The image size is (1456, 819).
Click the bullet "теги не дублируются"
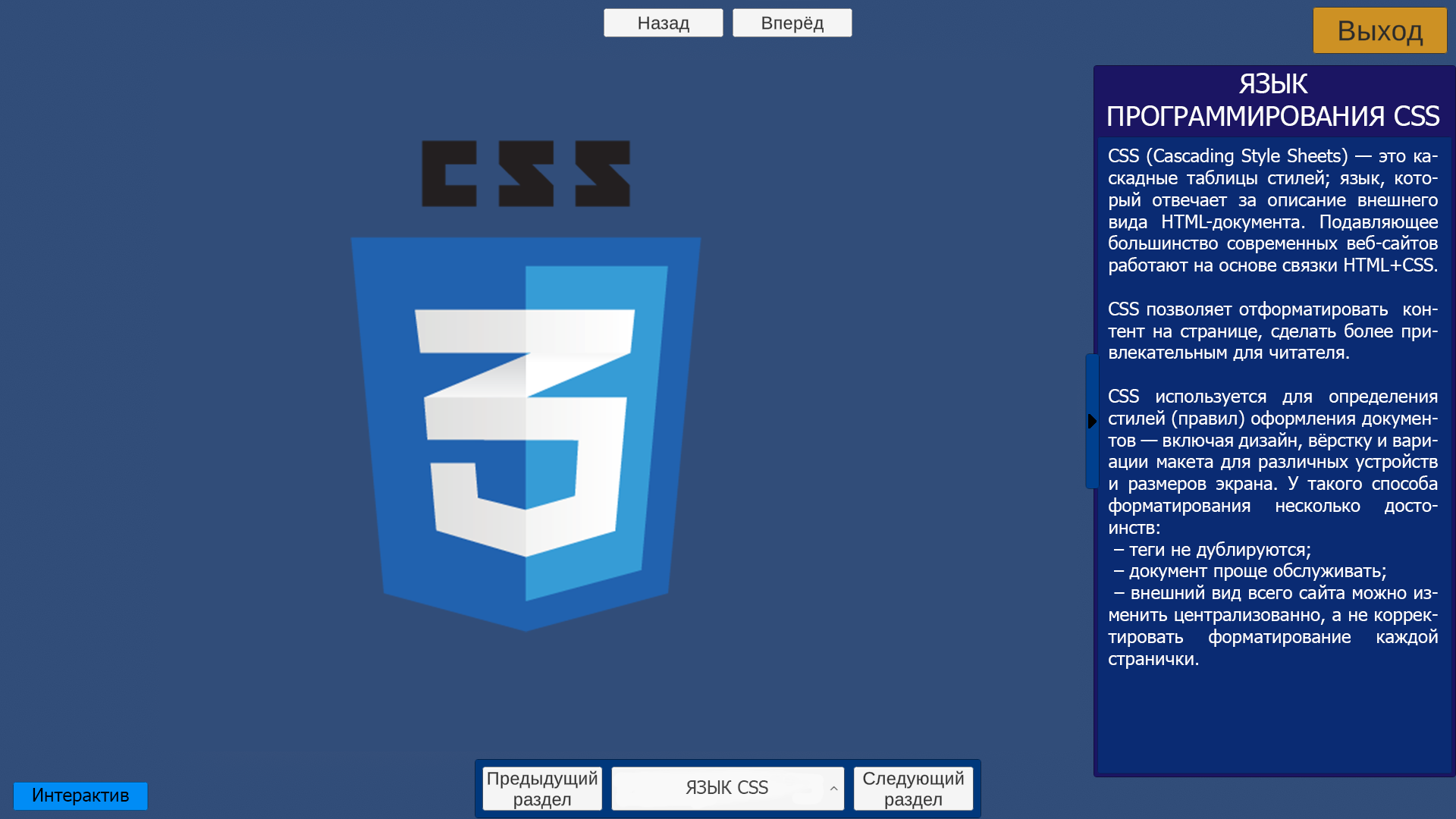(1213, 550)
